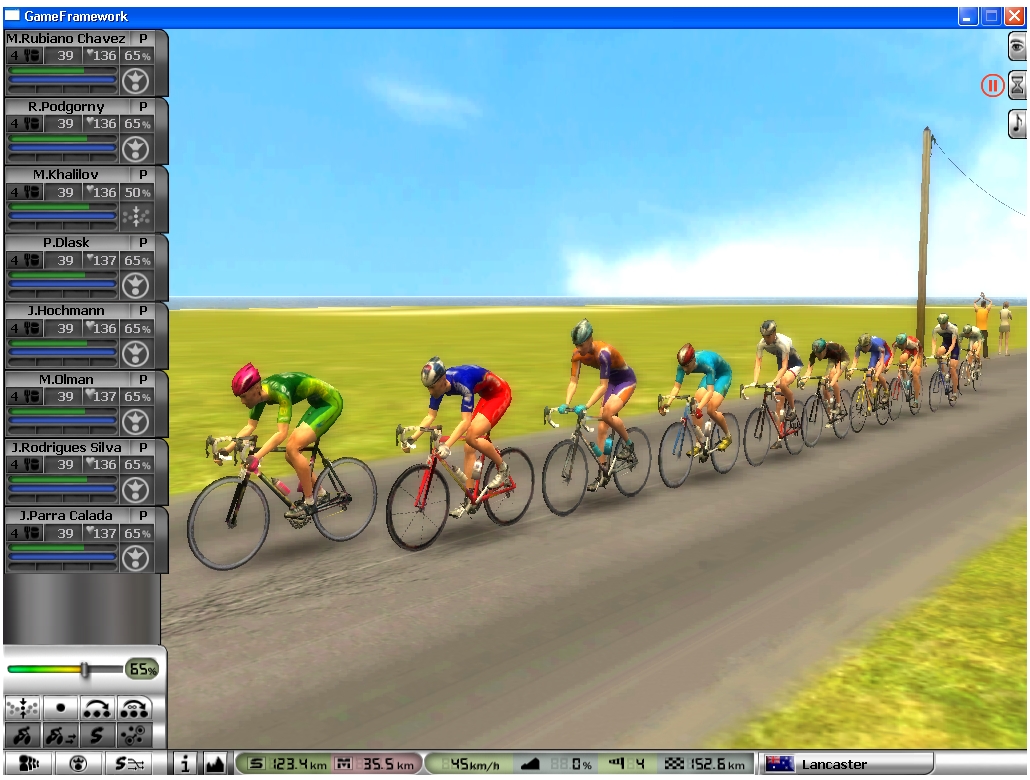Click the hourglass game speed icon
The height and width of the screenshot is (780, 1030).
[1017, 85]
